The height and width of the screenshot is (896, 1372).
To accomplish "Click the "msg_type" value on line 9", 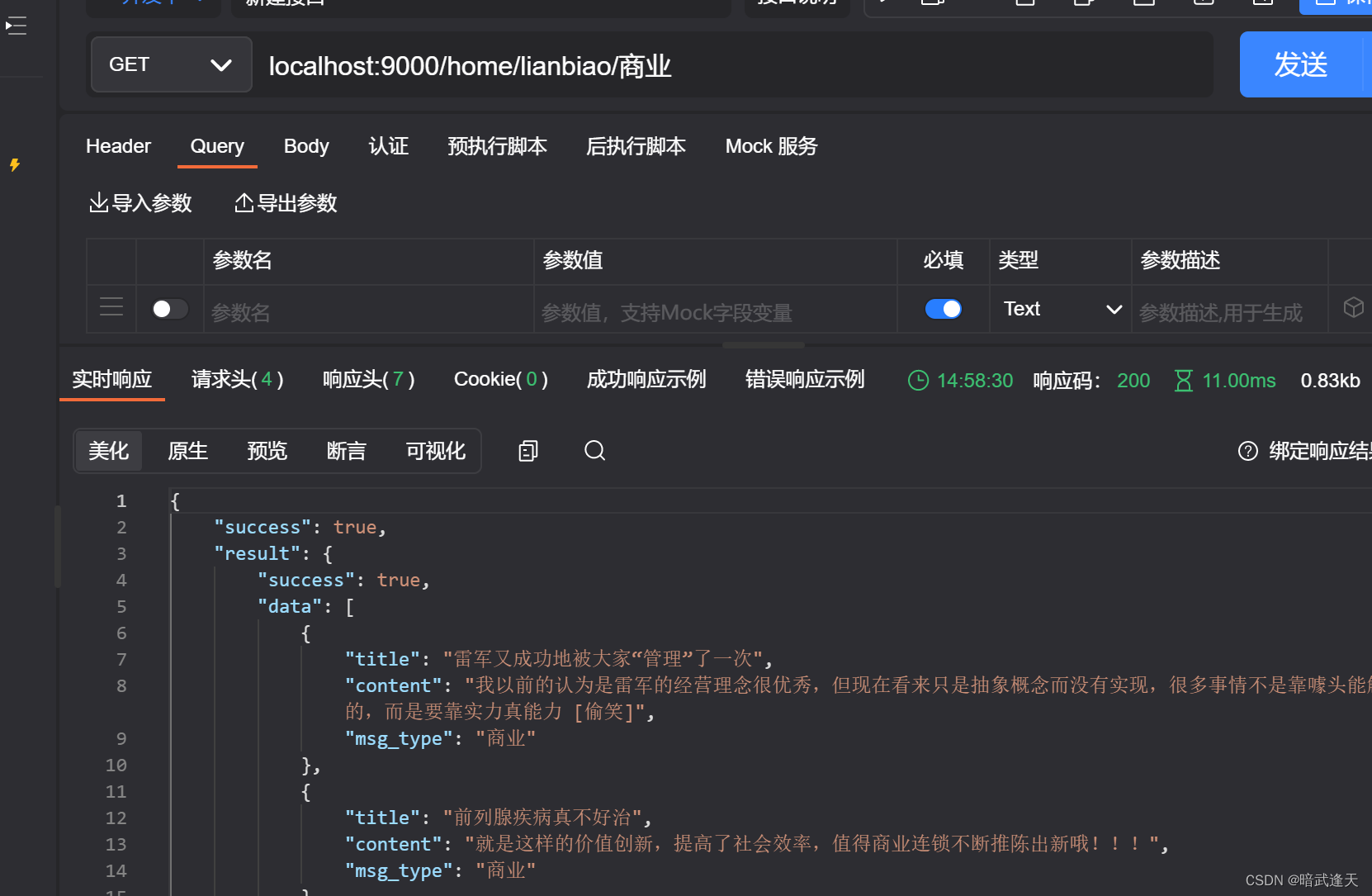I will point(506,738).
